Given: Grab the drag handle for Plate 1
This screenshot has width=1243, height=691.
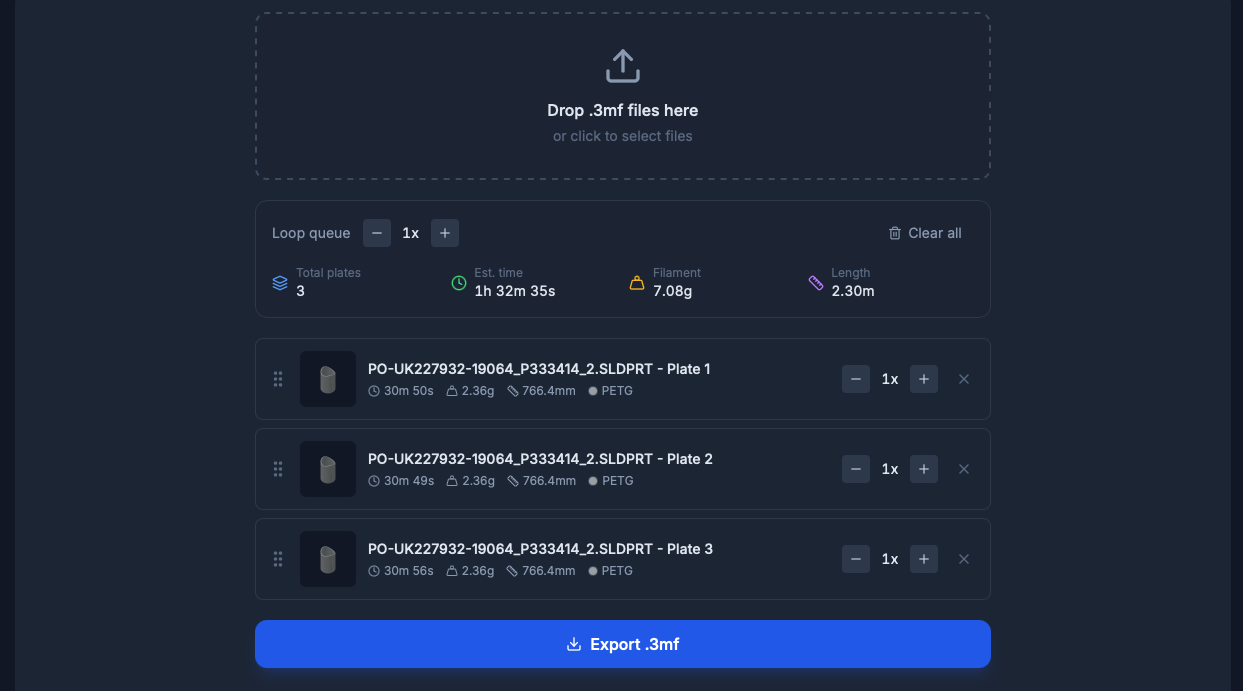Looking at the screenshot, I should [x=278, y=379].
